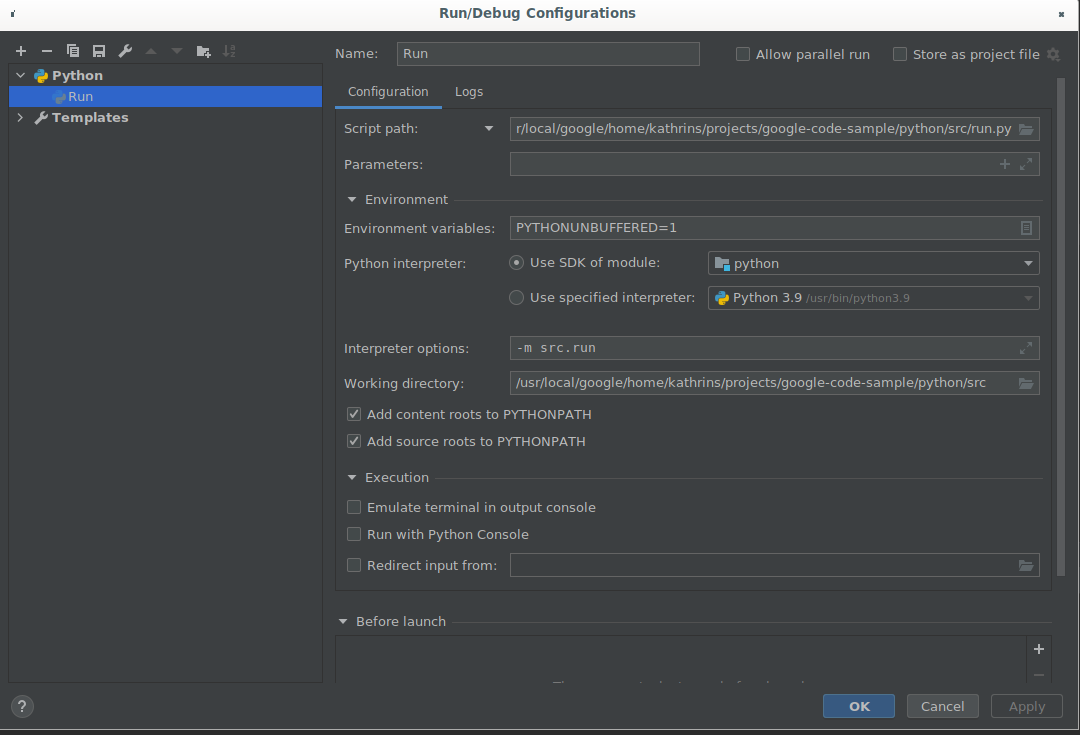The image size is (1080, 735).
Task: Move configuration up arrow
Action: point(151,51)
